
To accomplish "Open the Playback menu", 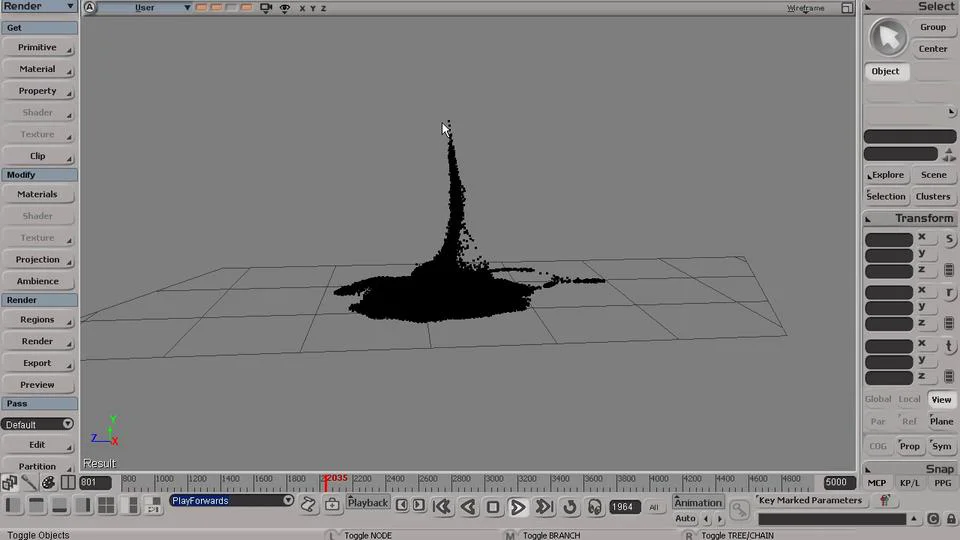I will pos(368,503).
